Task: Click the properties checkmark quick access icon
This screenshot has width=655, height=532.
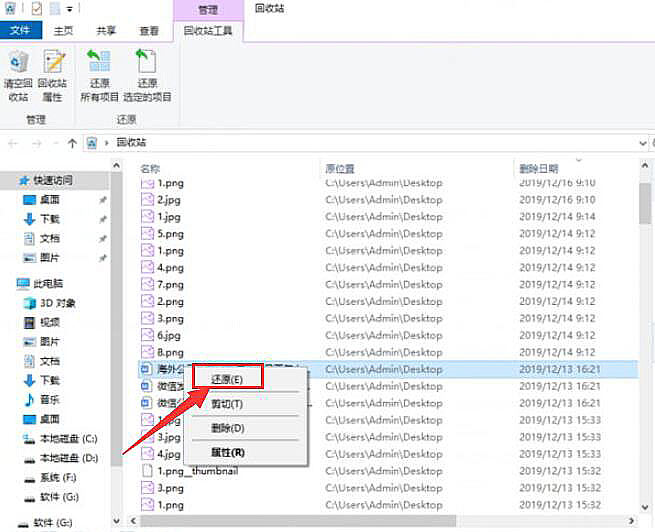Action: click(x=37, y=8)
